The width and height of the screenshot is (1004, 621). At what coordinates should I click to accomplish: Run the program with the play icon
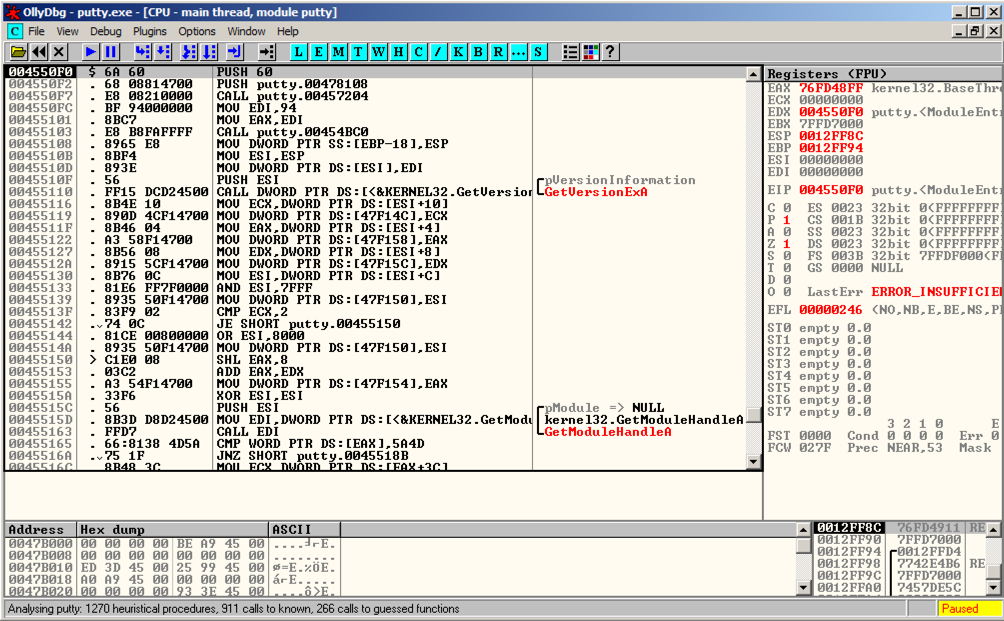[x=90, y=51]
